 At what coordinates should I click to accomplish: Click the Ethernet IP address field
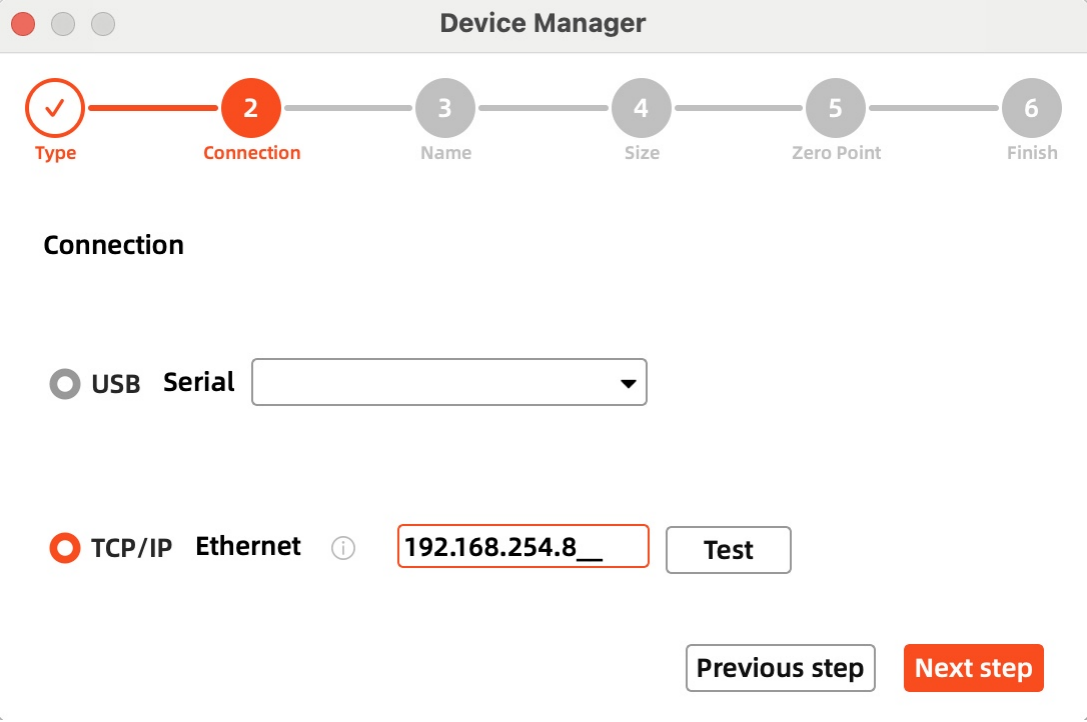pyautogui.click(x=522, y=547)
